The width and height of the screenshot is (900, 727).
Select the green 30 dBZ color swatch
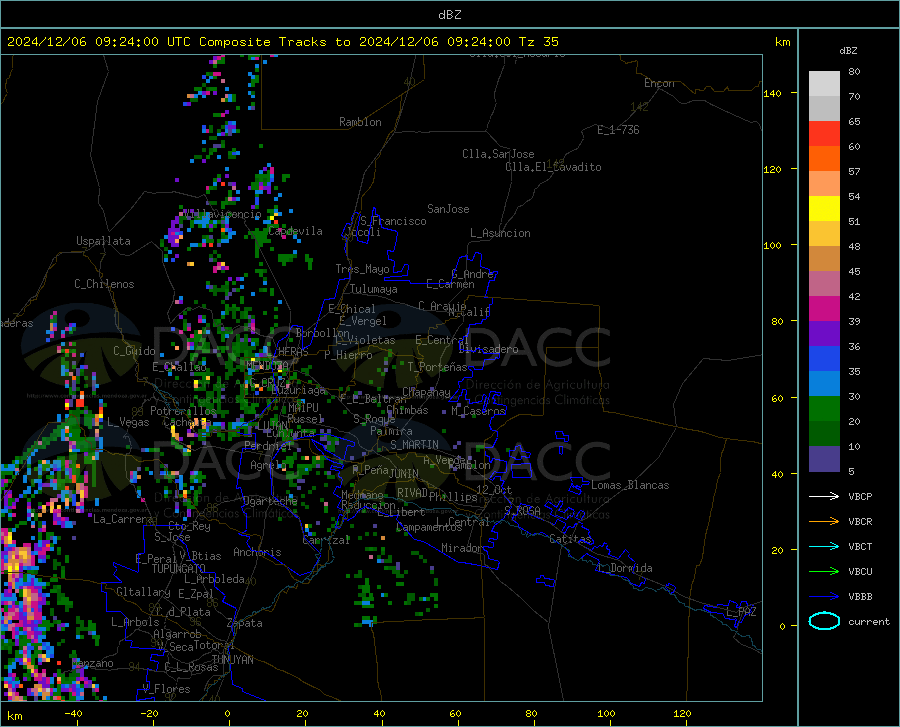pos(824,409)
